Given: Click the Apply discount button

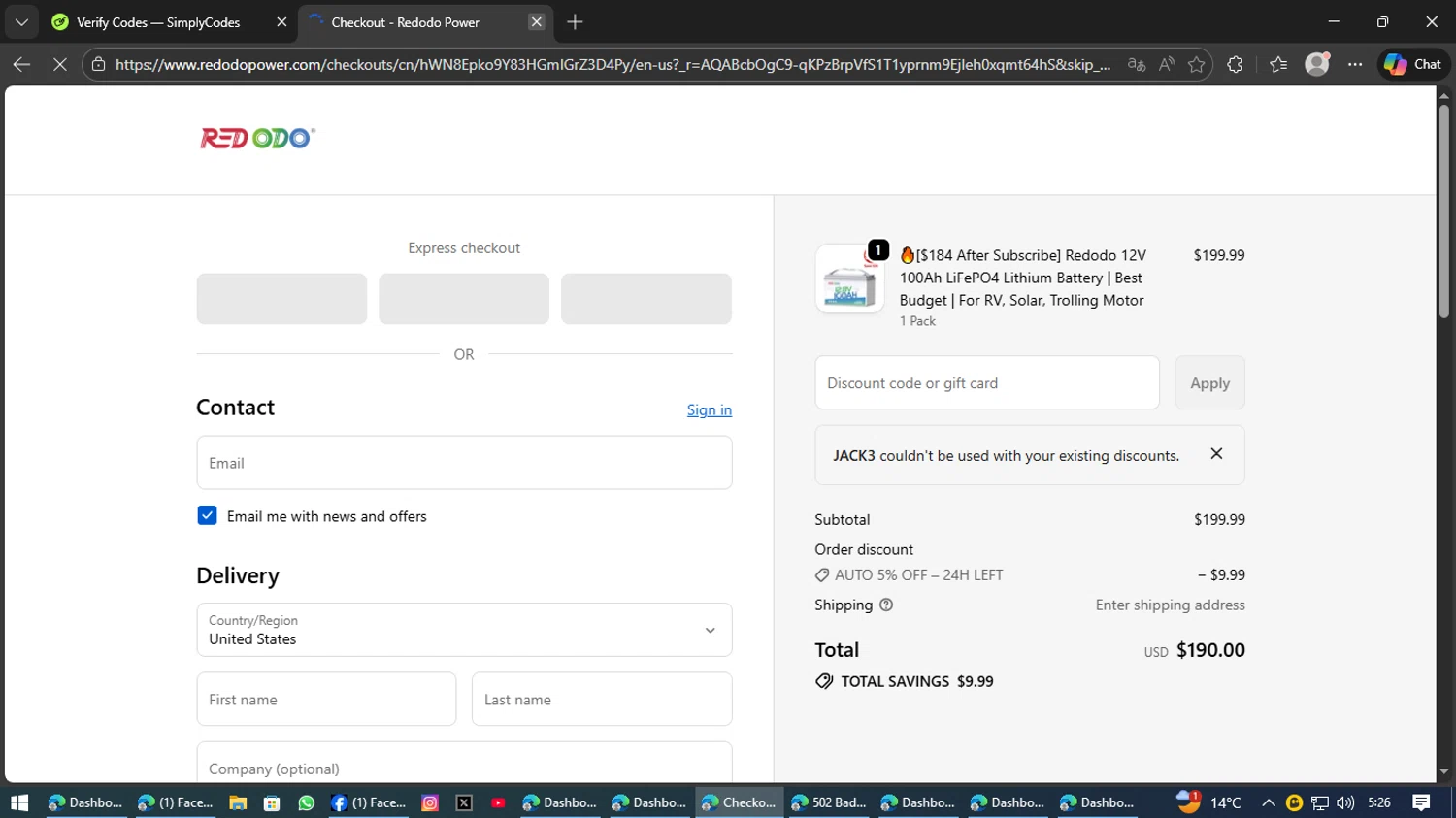Looking at the screenshot, I should [x=1209, y=383].
